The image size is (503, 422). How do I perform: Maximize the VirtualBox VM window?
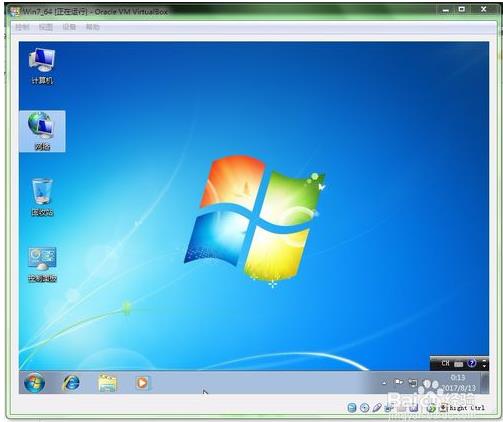click(x=462, y=10)
